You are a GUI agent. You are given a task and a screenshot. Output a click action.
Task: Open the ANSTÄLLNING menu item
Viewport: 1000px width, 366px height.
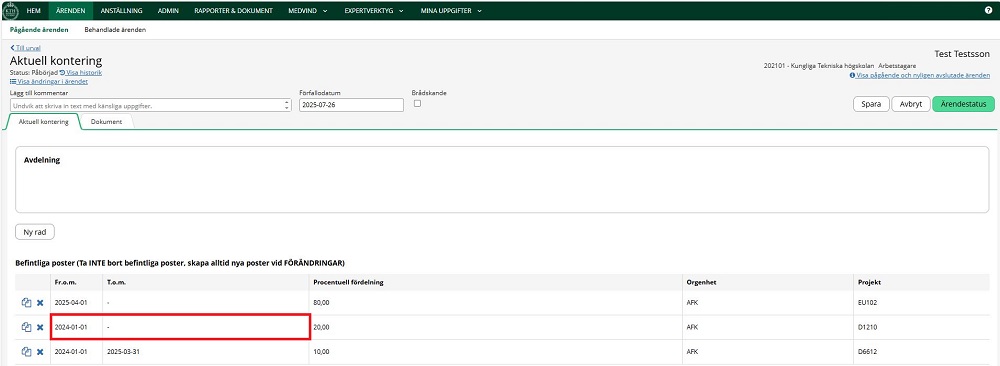coord(121,11)
